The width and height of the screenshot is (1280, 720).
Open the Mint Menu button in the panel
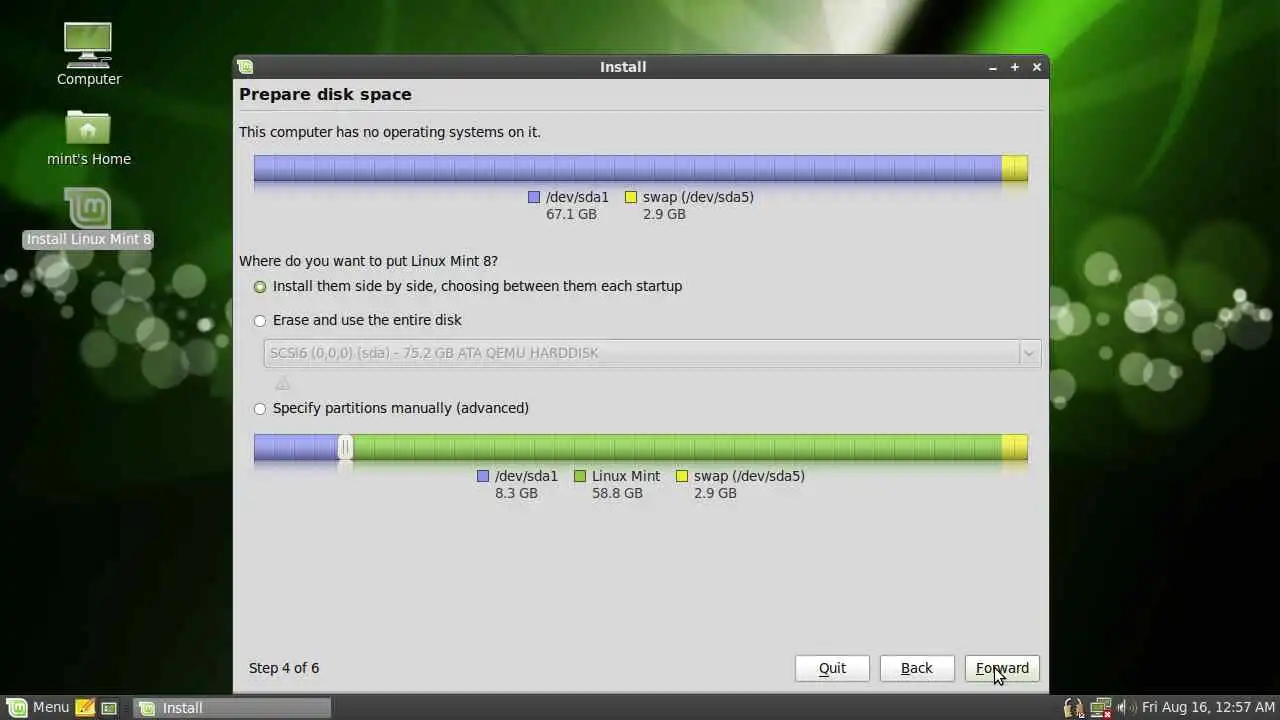point(39,707)
